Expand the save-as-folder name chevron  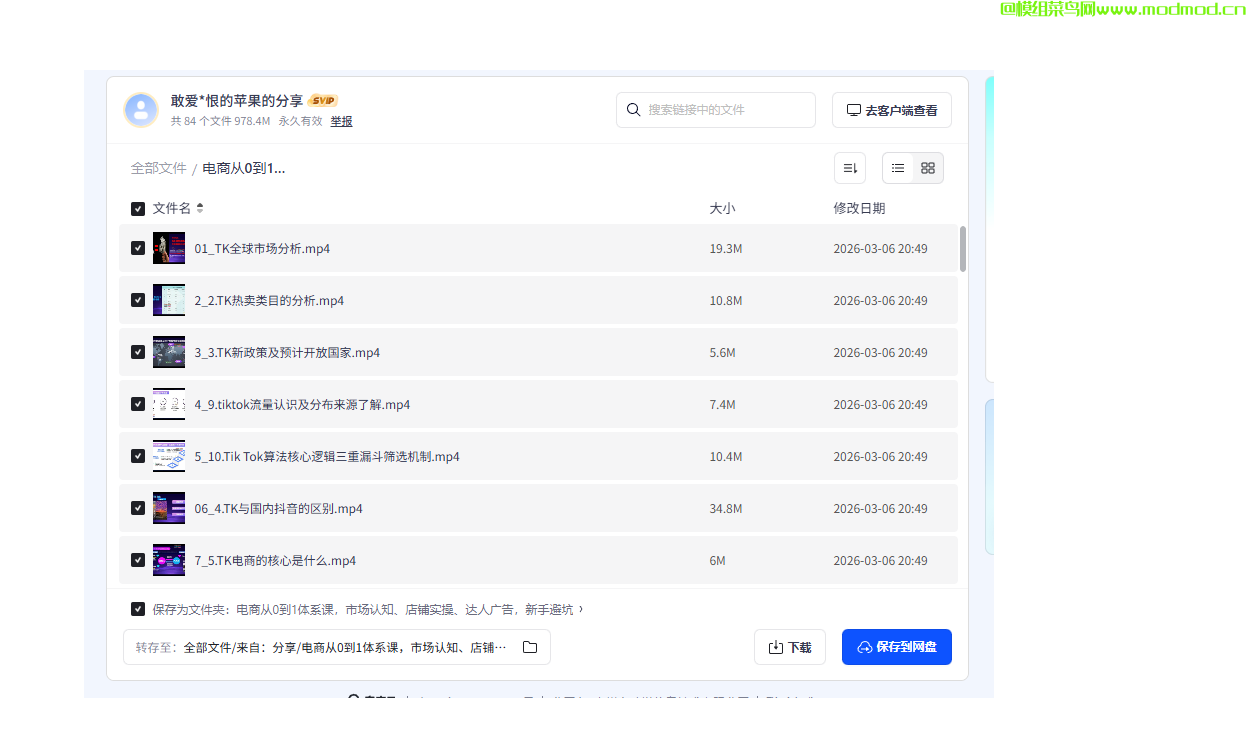(581, 609)
